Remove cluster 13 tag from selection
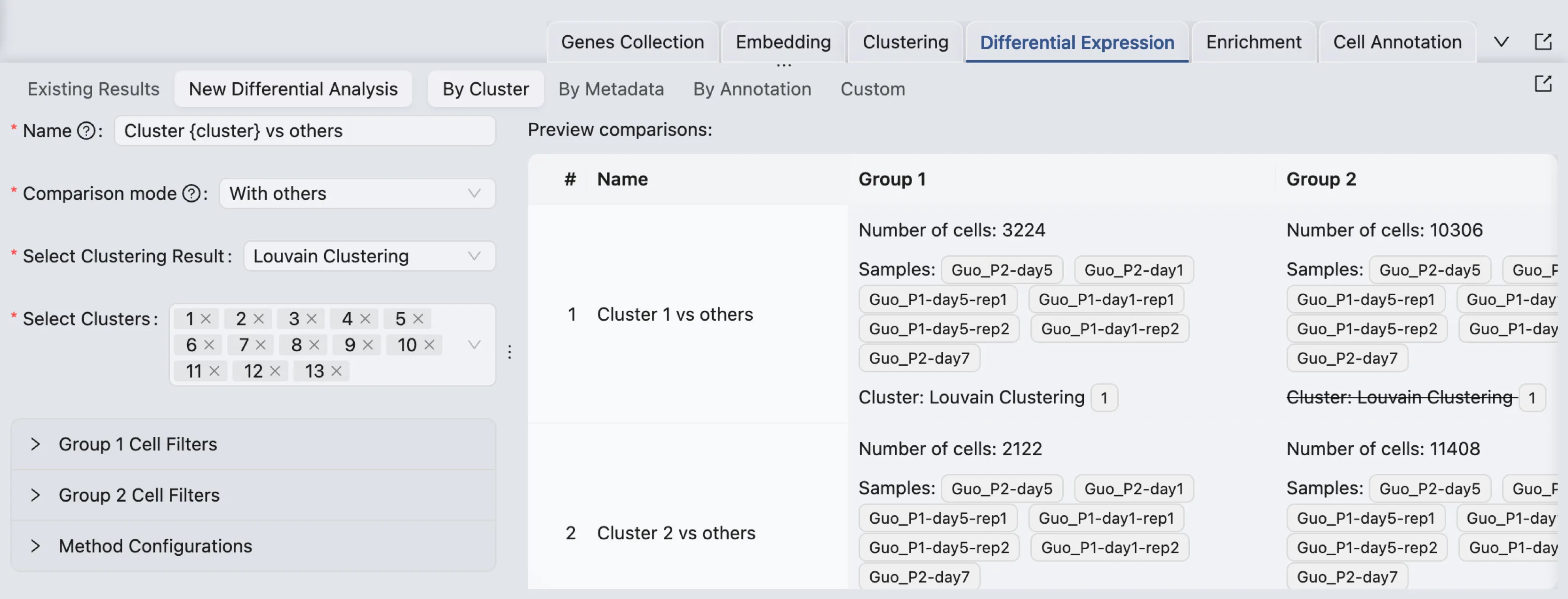This screenshot has width=1568, height=599. [336, 371]
